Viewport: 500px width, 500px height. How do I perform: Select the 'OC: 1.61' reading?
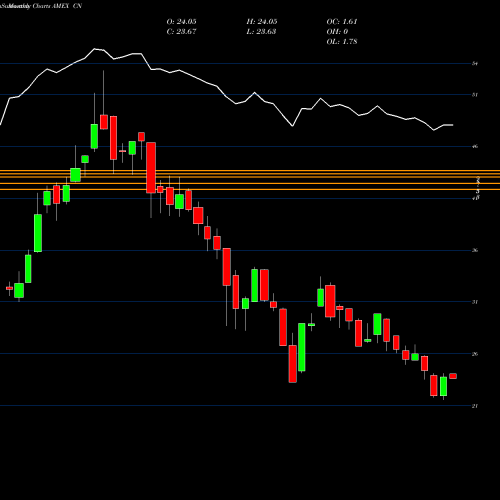click(x=342, y=22)
